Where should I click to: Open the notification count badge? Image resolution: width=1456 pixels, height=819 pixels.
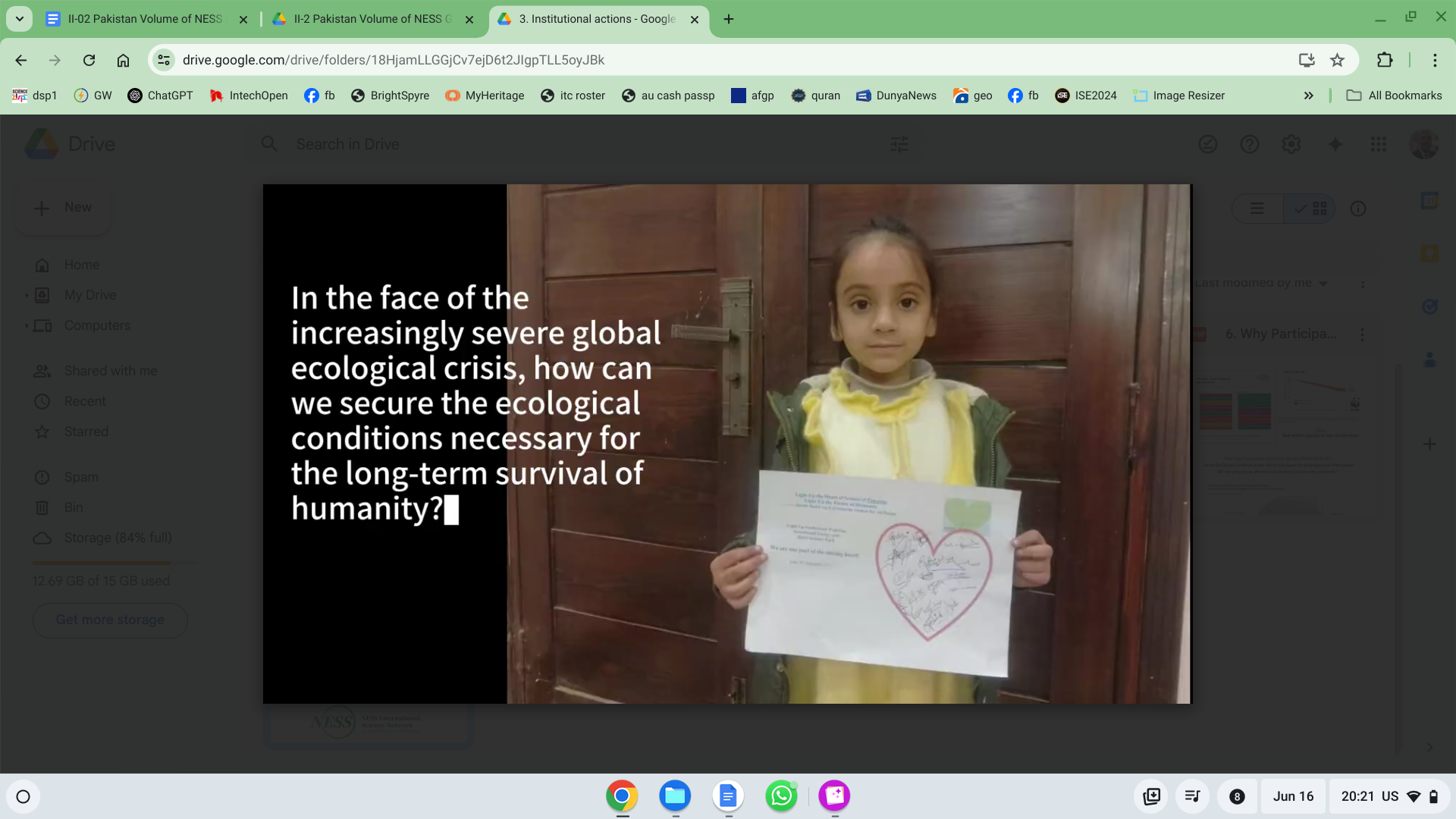tap(1237, 796)
